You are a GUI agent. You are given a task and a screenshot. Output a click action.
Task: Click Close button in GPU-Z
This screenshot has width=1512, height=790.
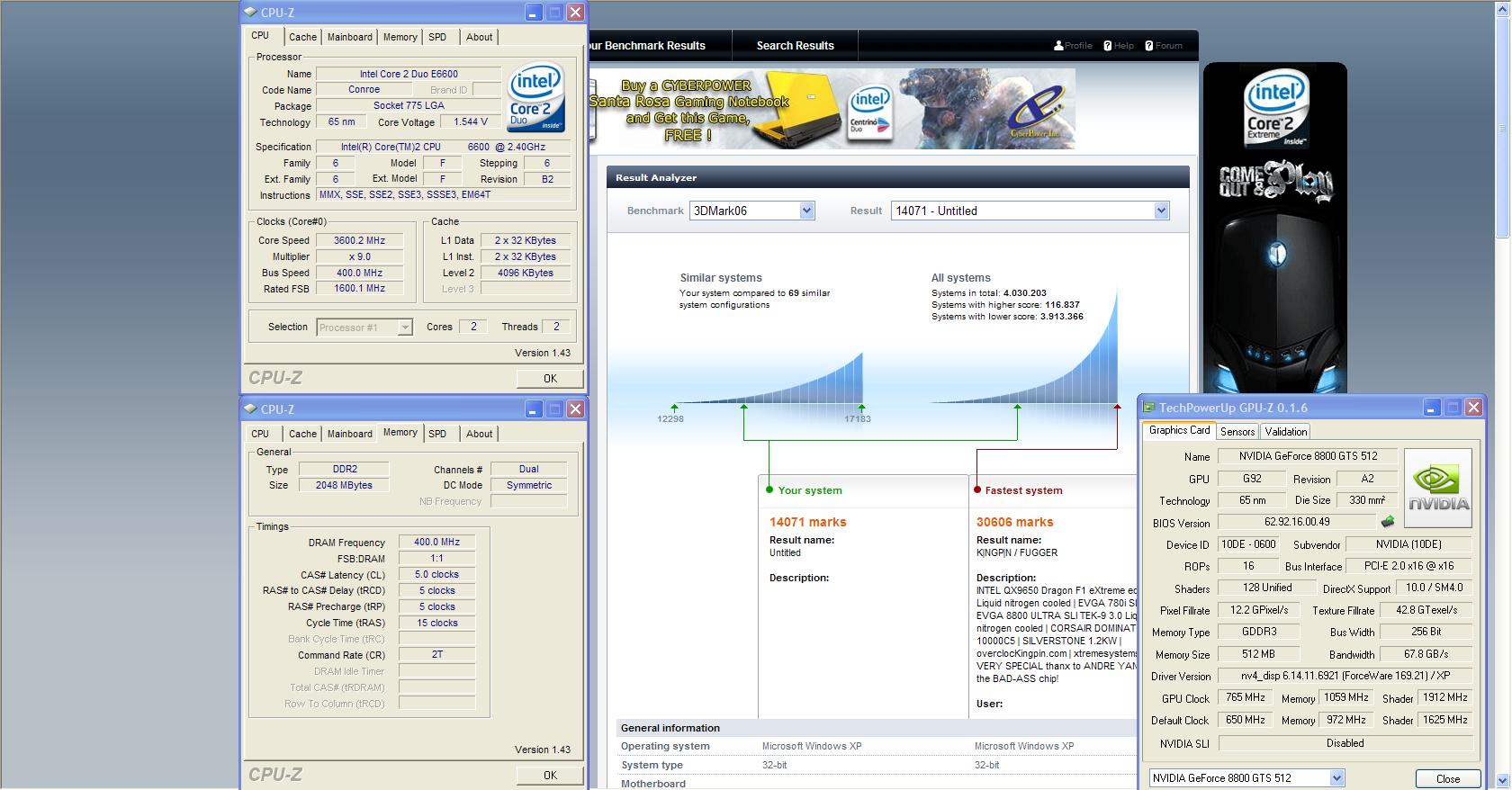1448,779
